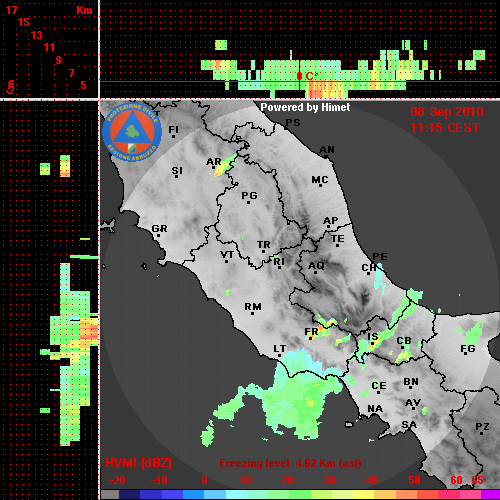Click the 65 value on the dBZ scale

[x=477, y=480]
